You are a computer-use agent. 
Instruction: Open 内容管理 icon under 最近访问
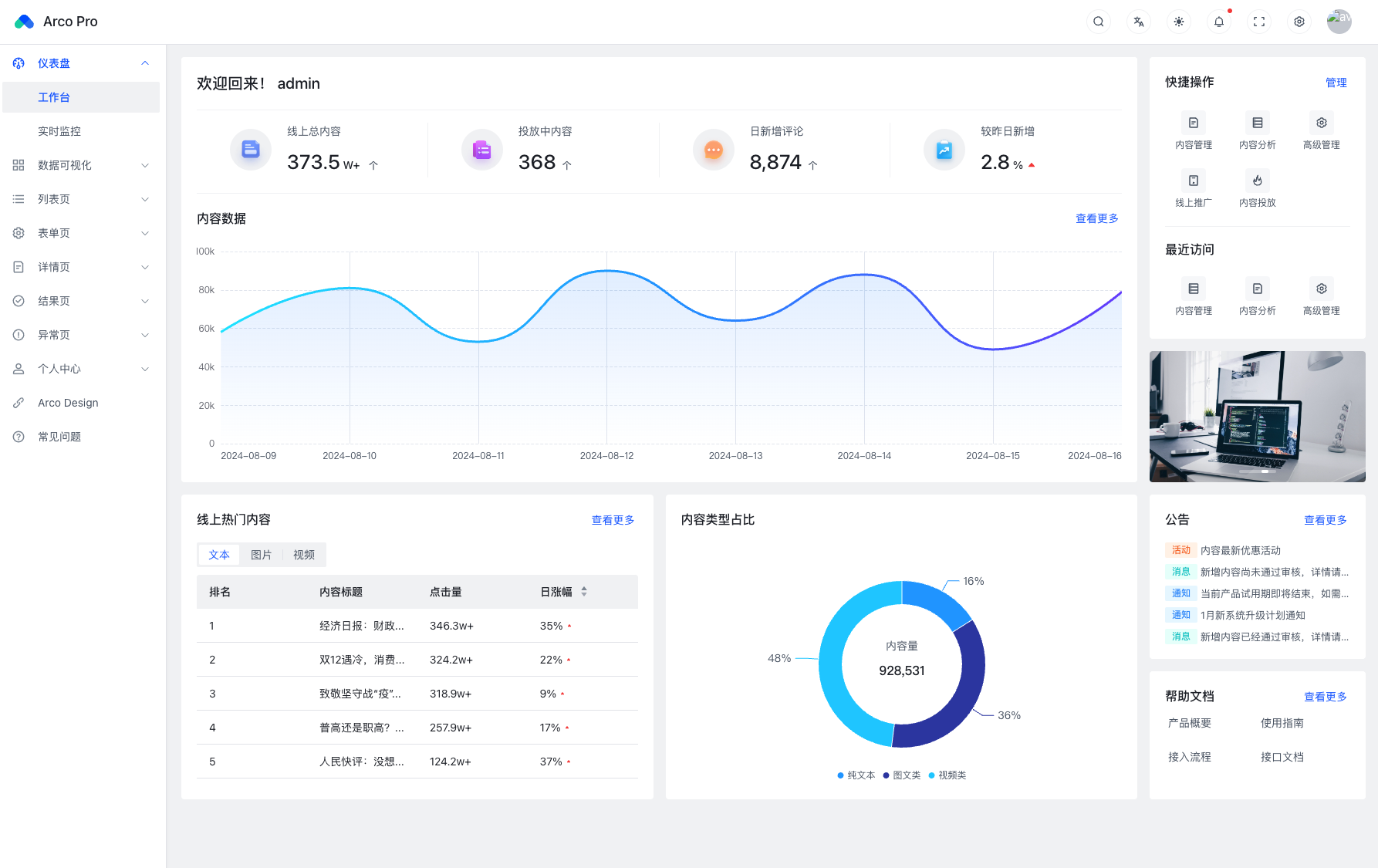pyautogui.click(x=1194, y=289)
